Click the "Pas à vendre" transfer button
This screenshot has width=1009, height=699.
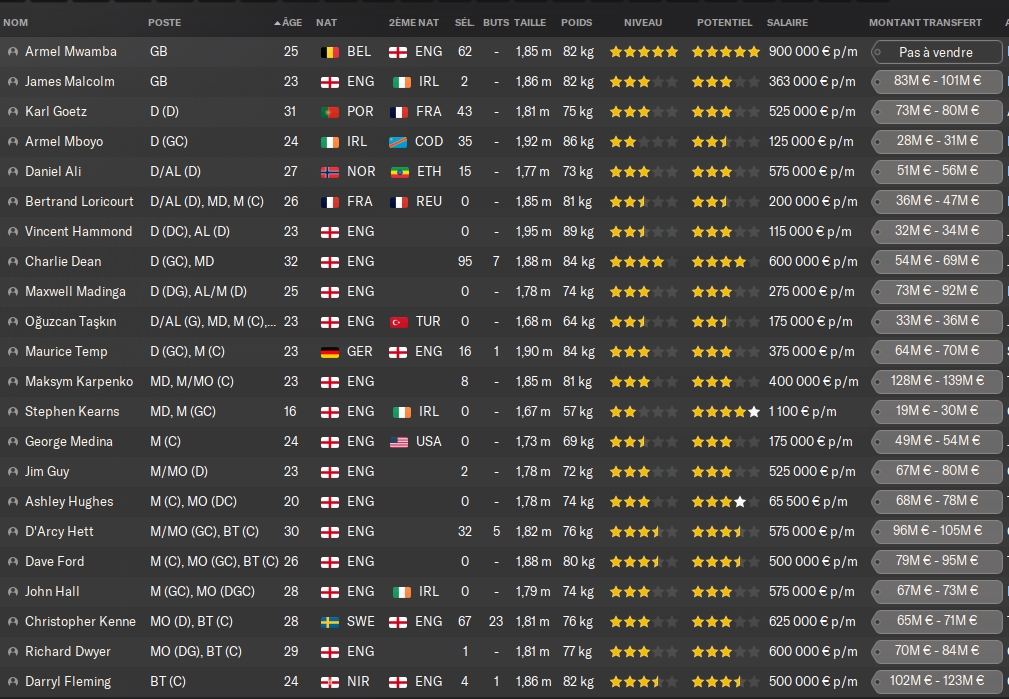936,52
